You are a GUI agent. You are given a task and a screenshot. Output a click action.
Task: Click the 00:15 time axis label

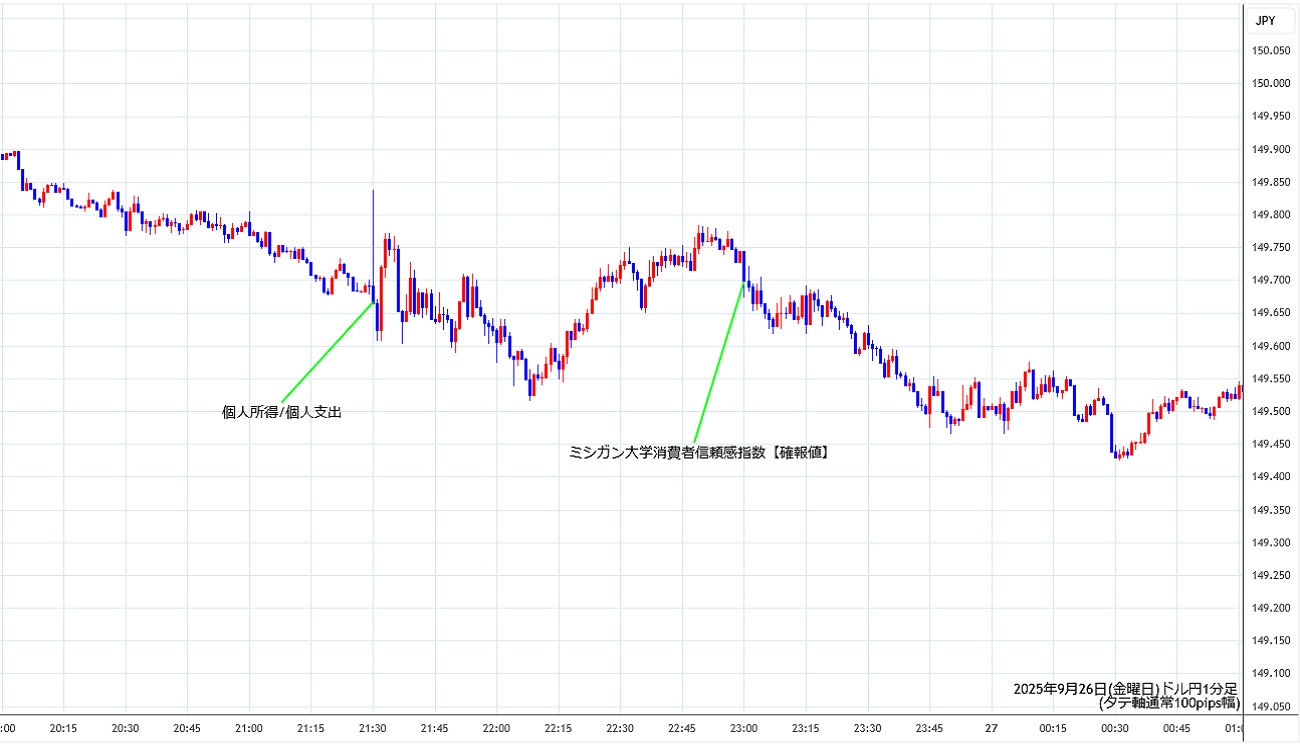pos(1055,730)
